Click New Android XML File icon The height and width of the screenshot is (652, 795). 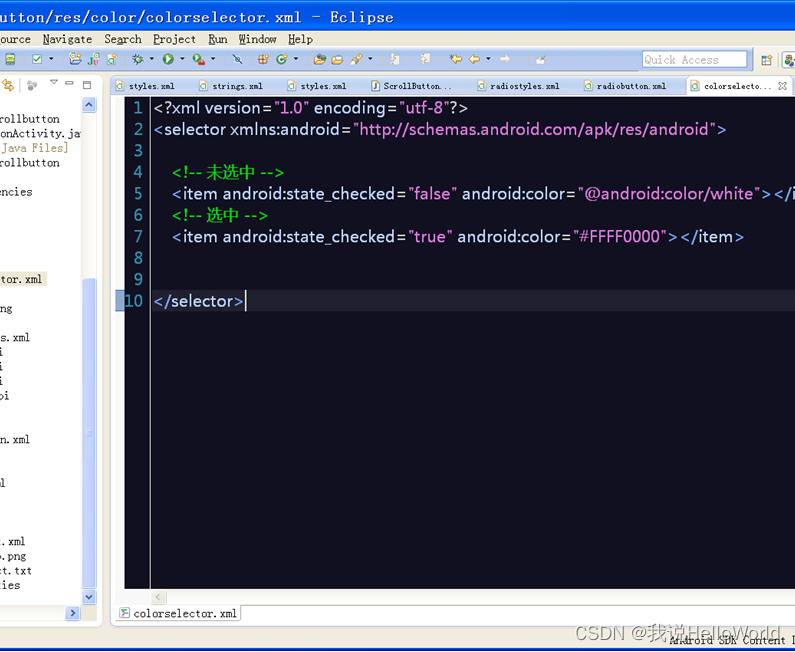[x=112, y=59]
